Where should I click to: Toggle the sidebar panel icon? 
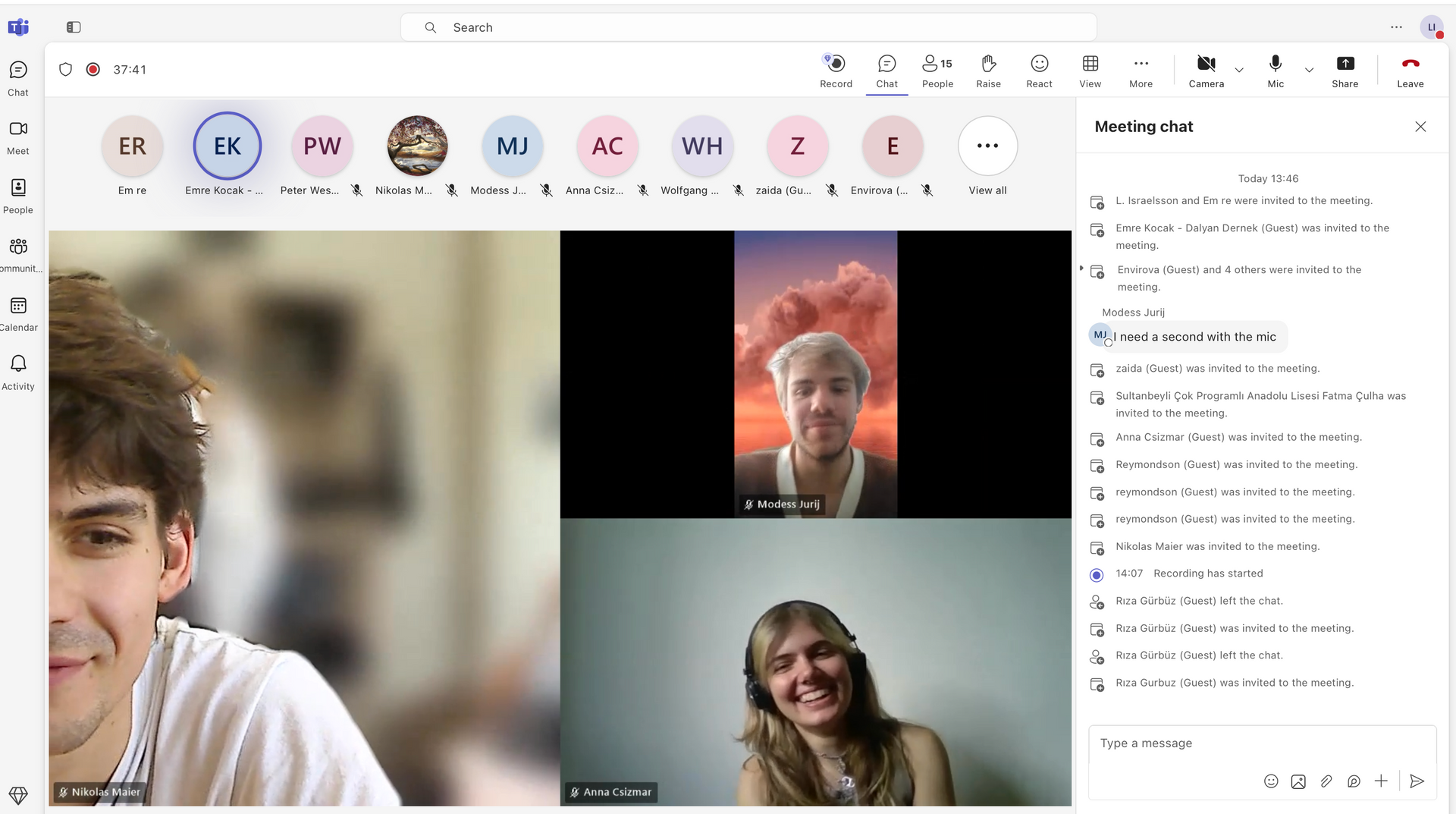[x=74, y=27]
